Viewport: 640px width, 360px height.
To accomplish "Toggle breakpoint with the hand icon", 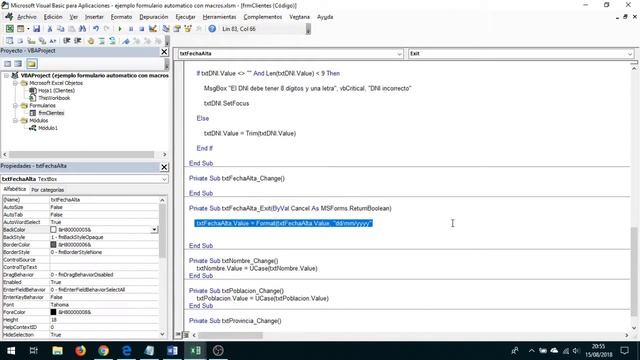I will click(x=91, y=41).
